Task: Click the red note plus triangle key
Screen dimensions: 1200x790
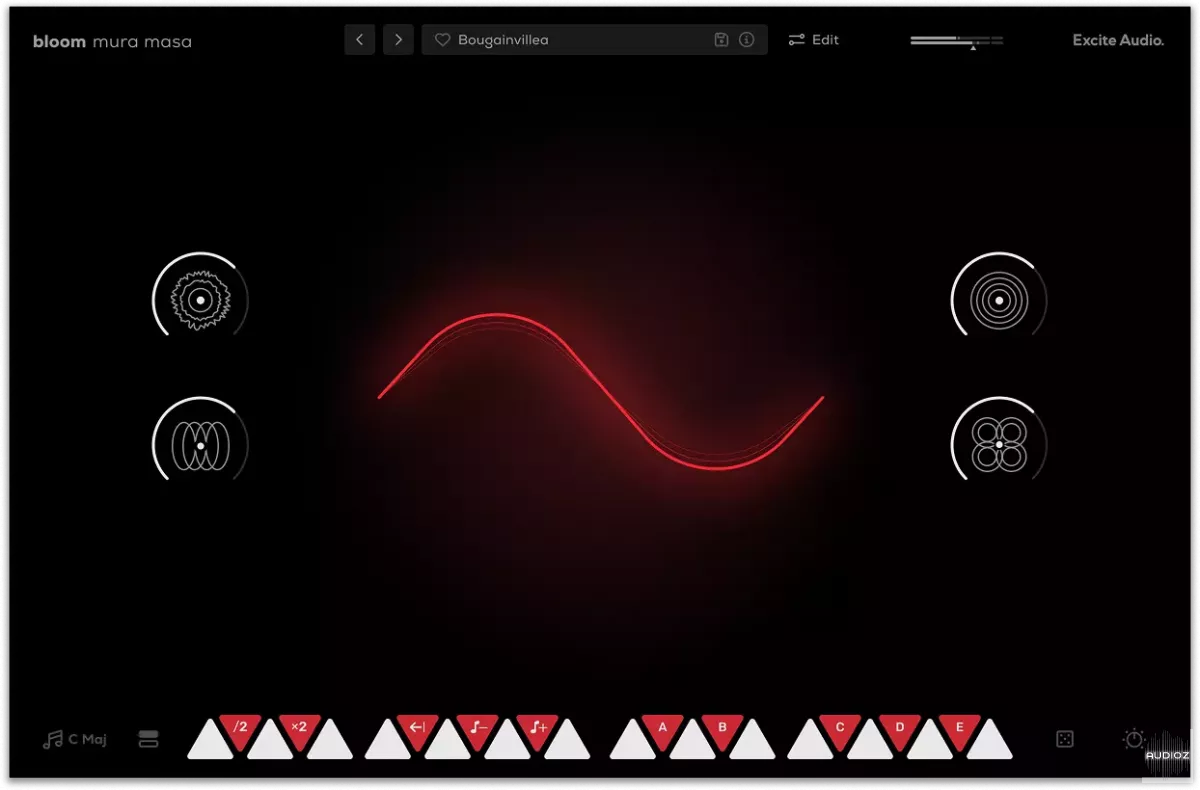Action: coord(537,727)
